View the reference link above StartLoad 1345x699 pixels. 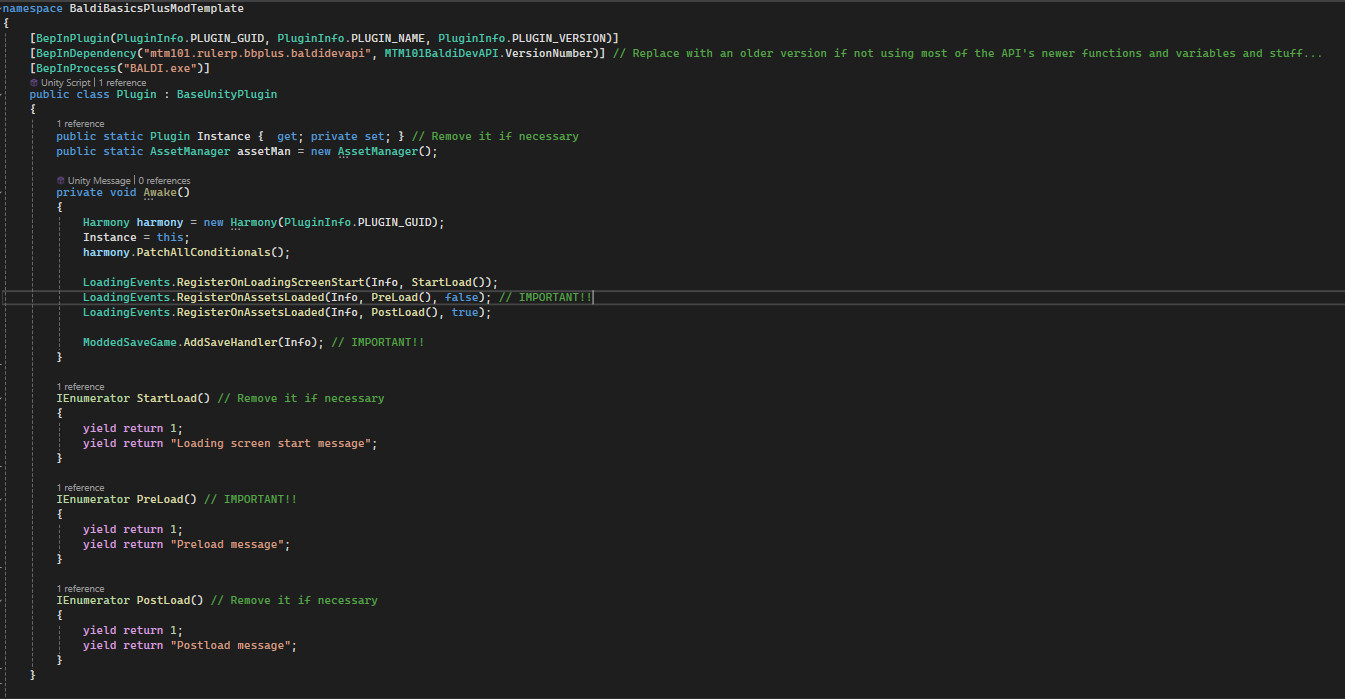pyautogui.click(x=80, y=386)
